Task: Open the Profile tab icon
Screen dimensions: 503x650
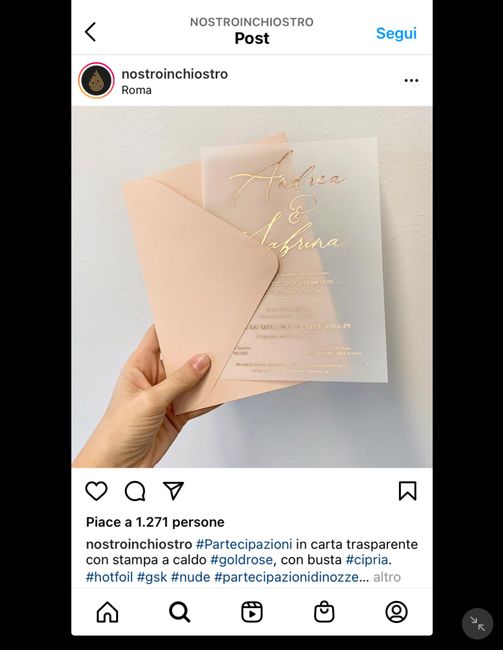Action: (396, 612)
